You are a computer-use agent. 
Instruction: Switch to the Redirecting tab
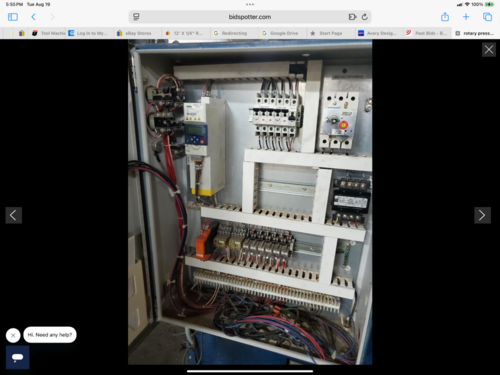click(x=234, y=33)
